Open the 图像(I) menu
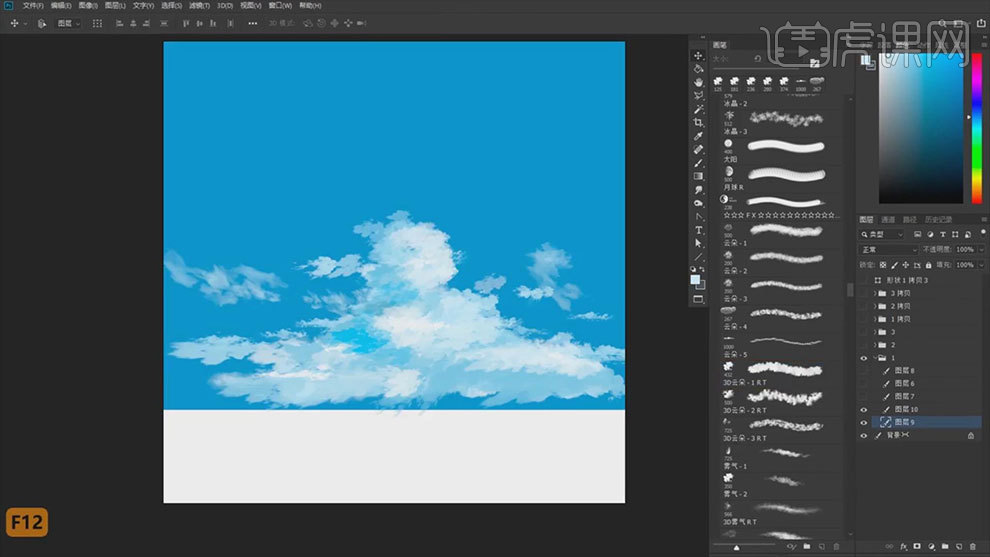The height and width of the screenshot is (557, 990). [88, 6]
